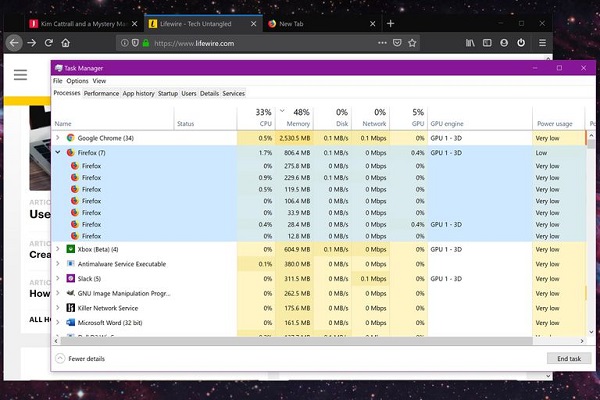This screenshot has height=400, width=600.
Task: Open page actions three-dot menu
Action: coord(382,43)
